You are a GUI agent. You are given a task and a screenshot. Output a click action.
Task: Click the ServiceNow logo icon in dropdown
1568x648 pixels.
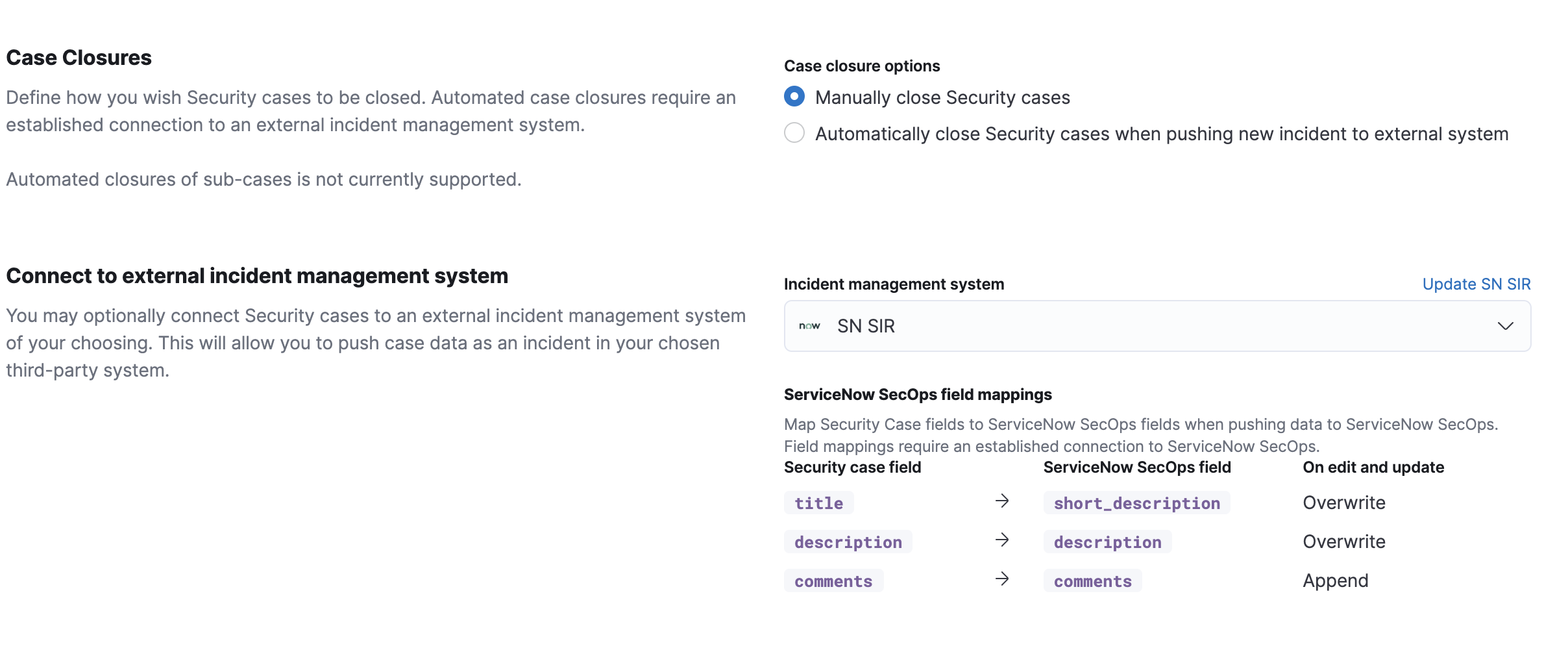click(809, 326)
